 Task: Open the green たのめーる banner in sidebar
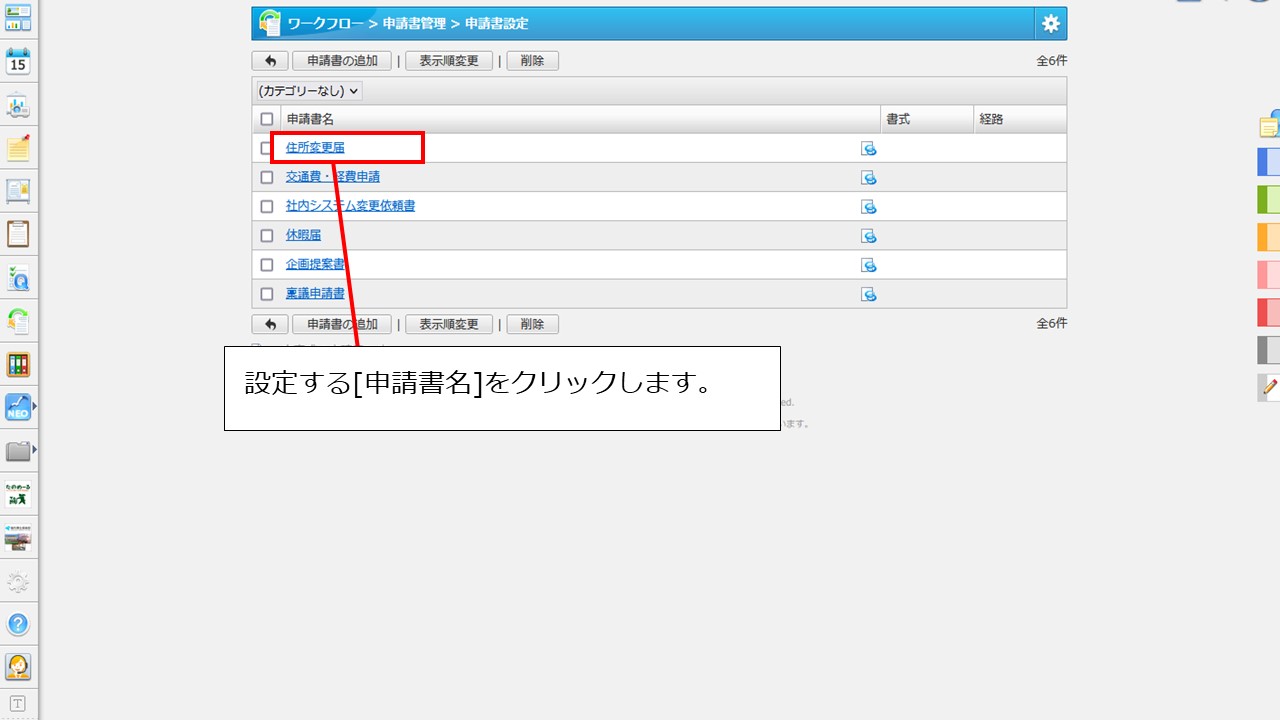(18, 493)
